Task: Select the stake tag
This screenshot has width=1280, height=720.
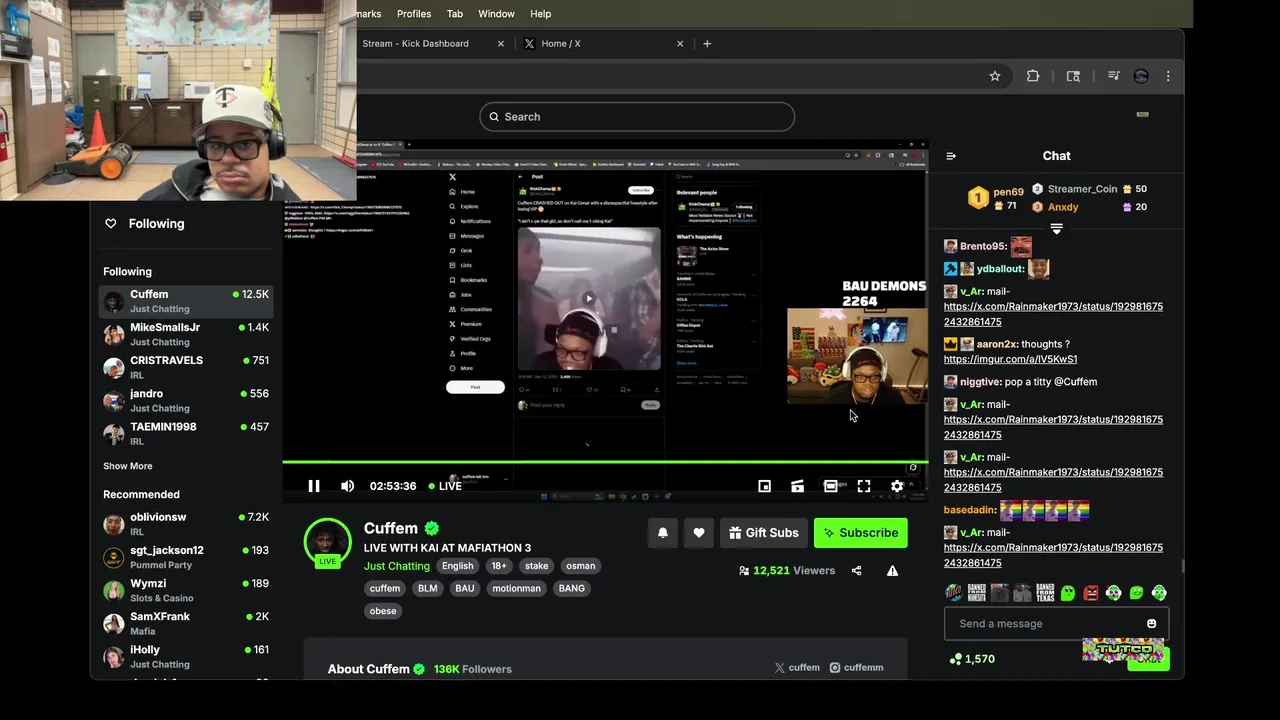Action: 537,566
